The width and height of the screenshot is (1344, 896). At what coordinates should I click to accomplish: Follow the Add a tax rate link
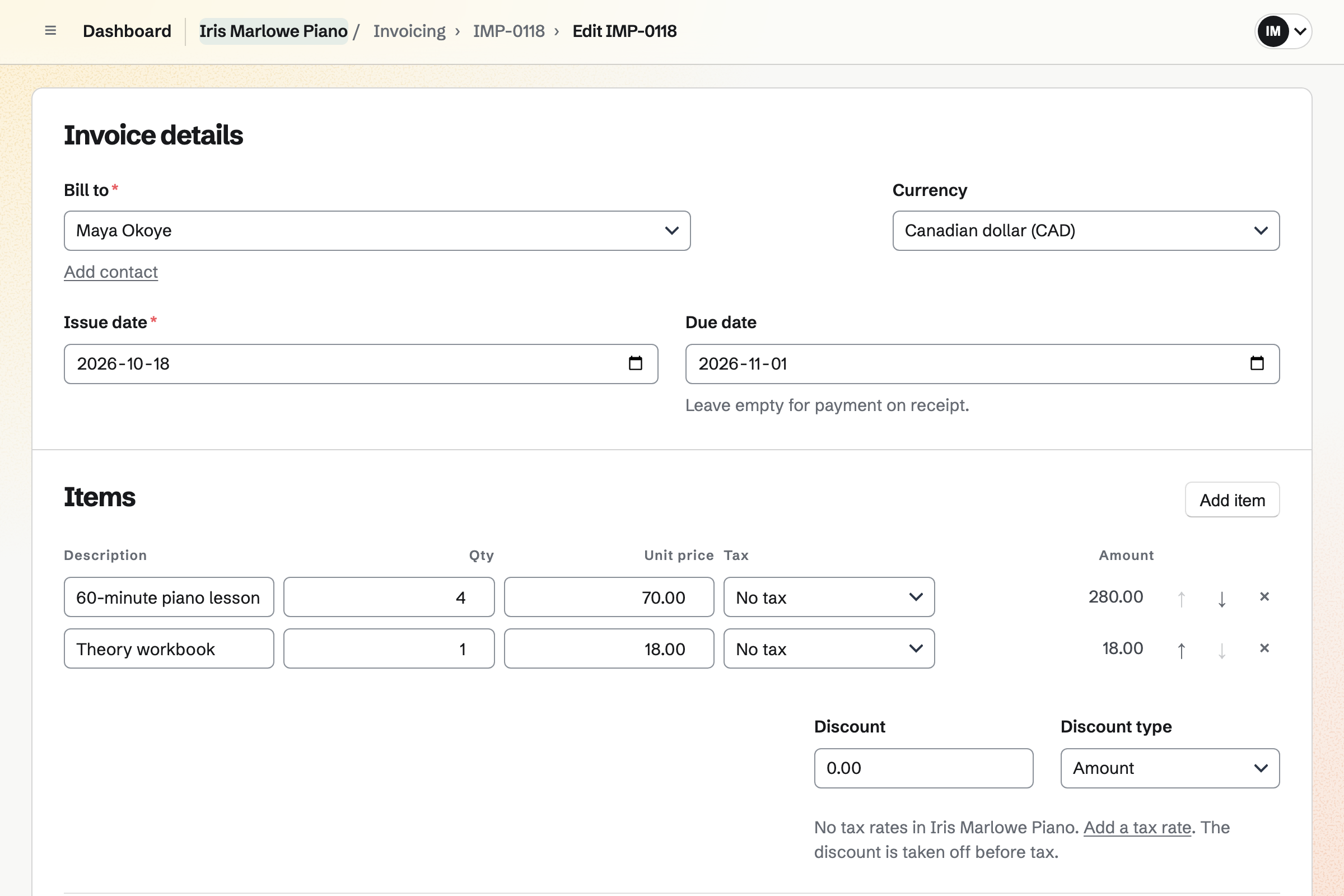(1137, 828)
